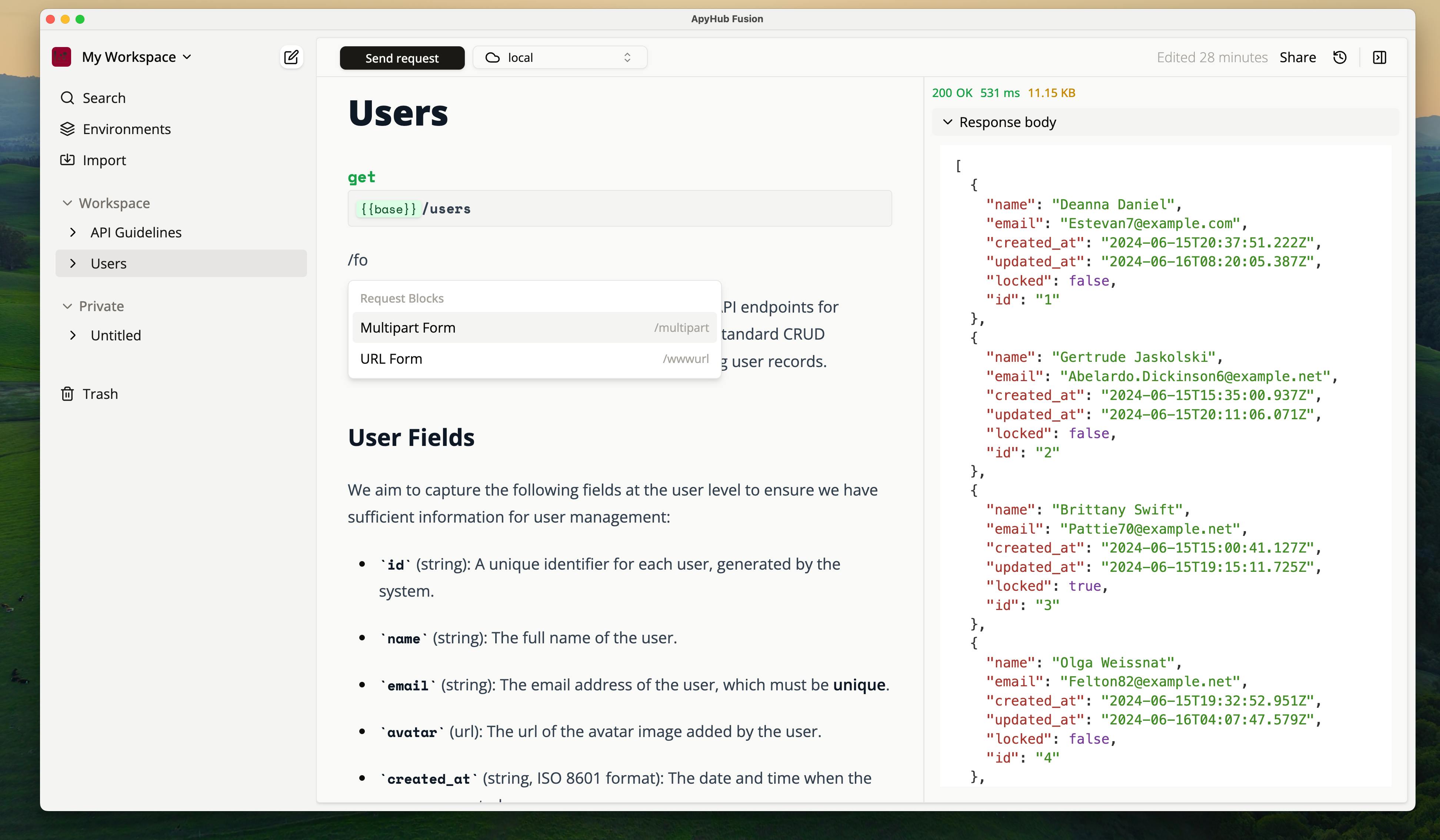Collapse the Response body section
The image size is (1440, 840).
pos(947,122)
